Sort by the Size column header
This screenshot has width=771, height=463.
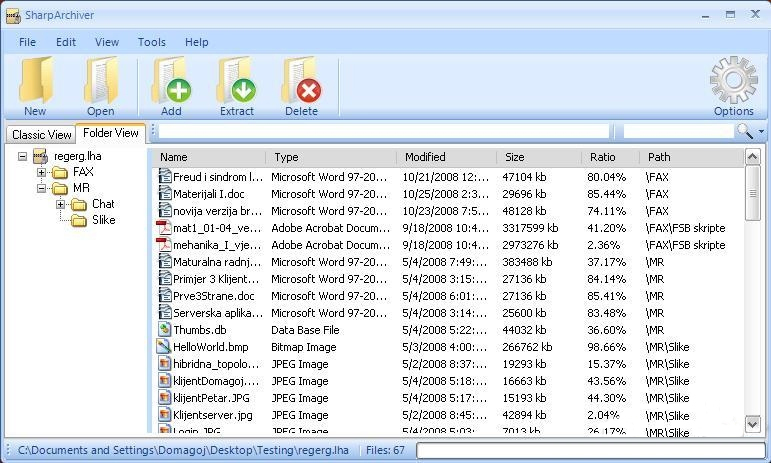[539, 157]
